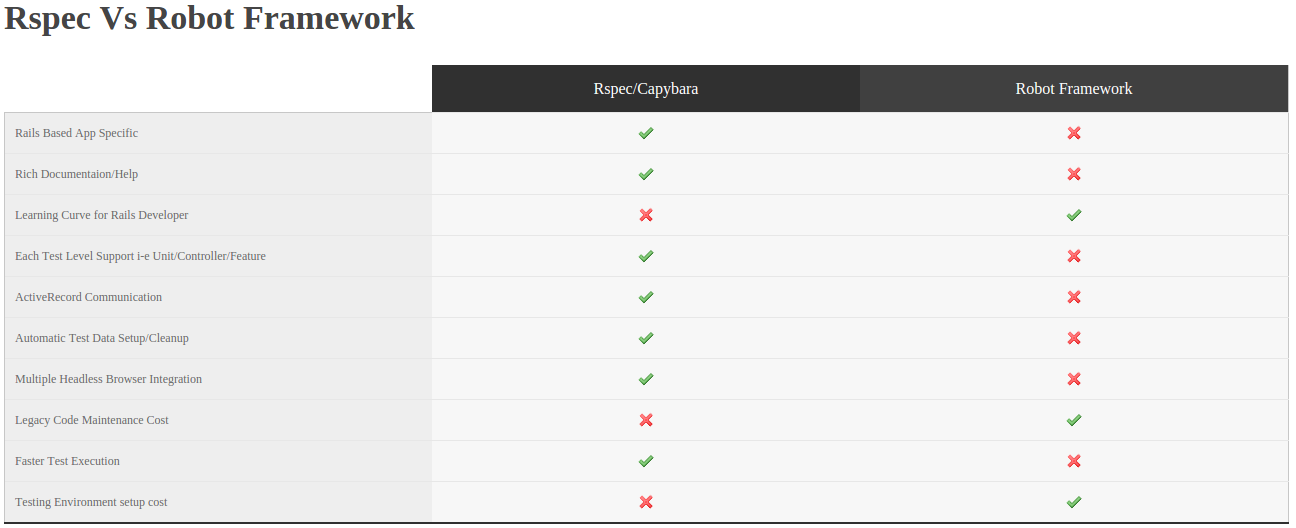The height and width of the screenshot is (528, 1296).
Task: Click Robot Framework green check for Legacy Code Maintenance
Action: coord(1074,420)
